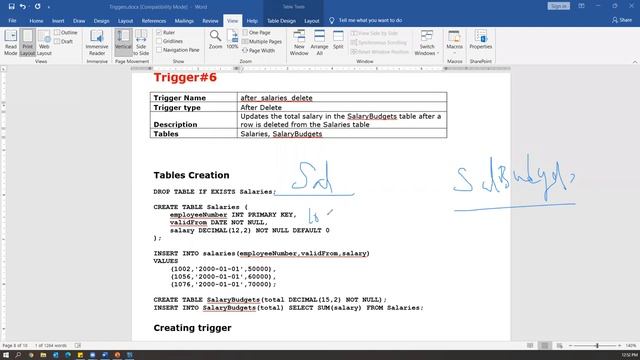Enable the Gridlines checkbox
Image resolution: width=640 pixels, height=360 pixels.
[x=159, y=41]
